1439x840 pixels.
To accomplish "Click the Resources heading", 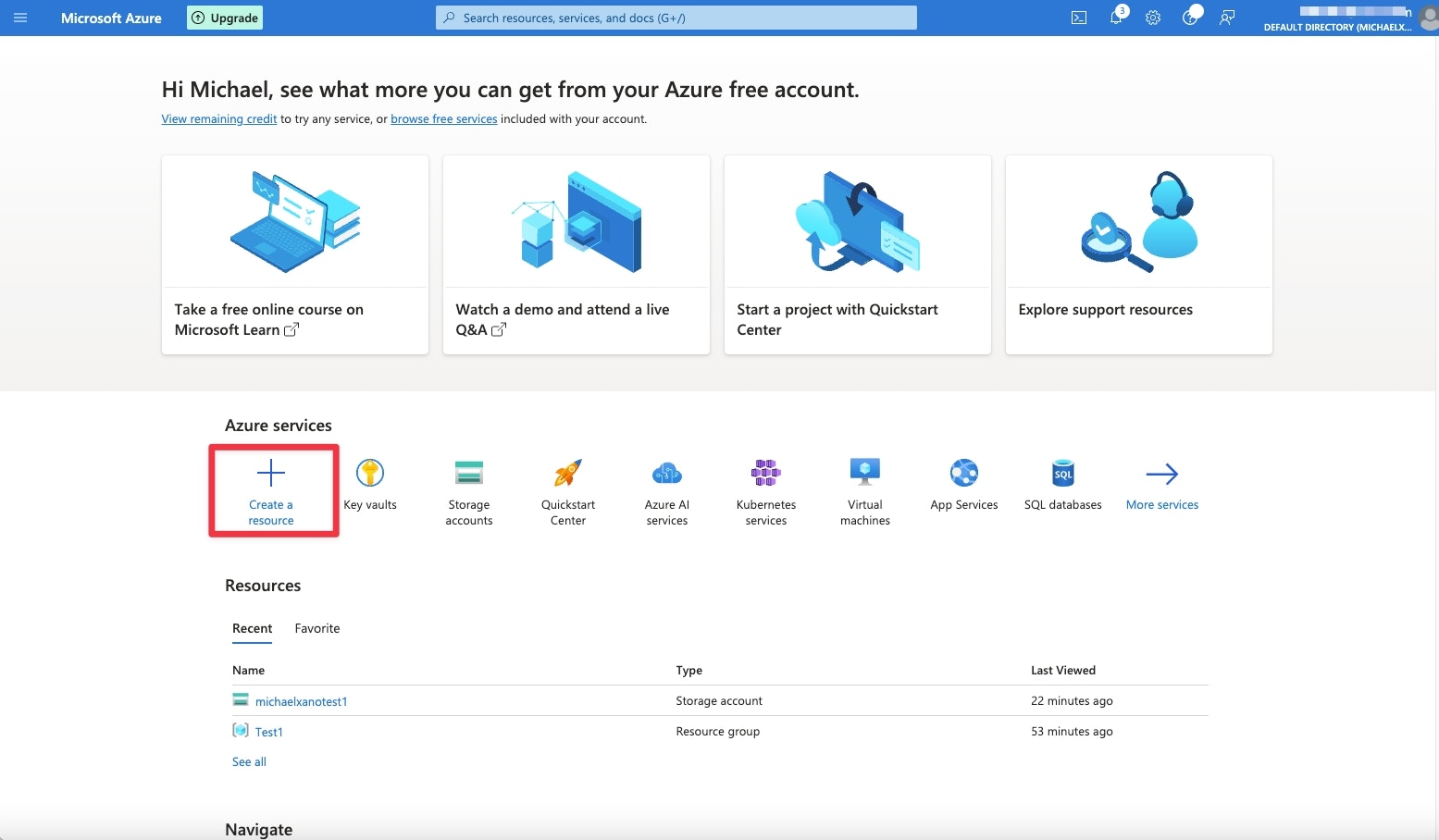I will click(x=263, y=586).
